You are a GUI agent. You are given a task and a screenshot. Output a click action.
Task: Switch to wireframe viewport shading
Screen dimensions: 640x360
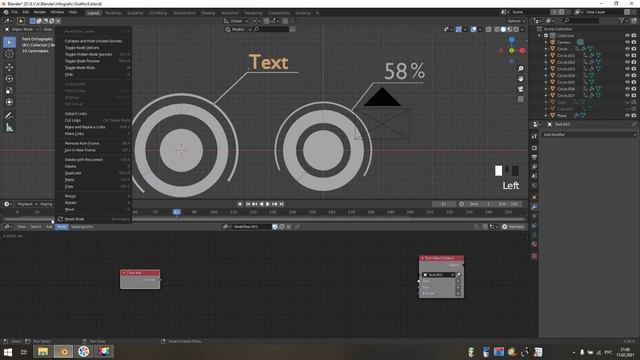497,29
